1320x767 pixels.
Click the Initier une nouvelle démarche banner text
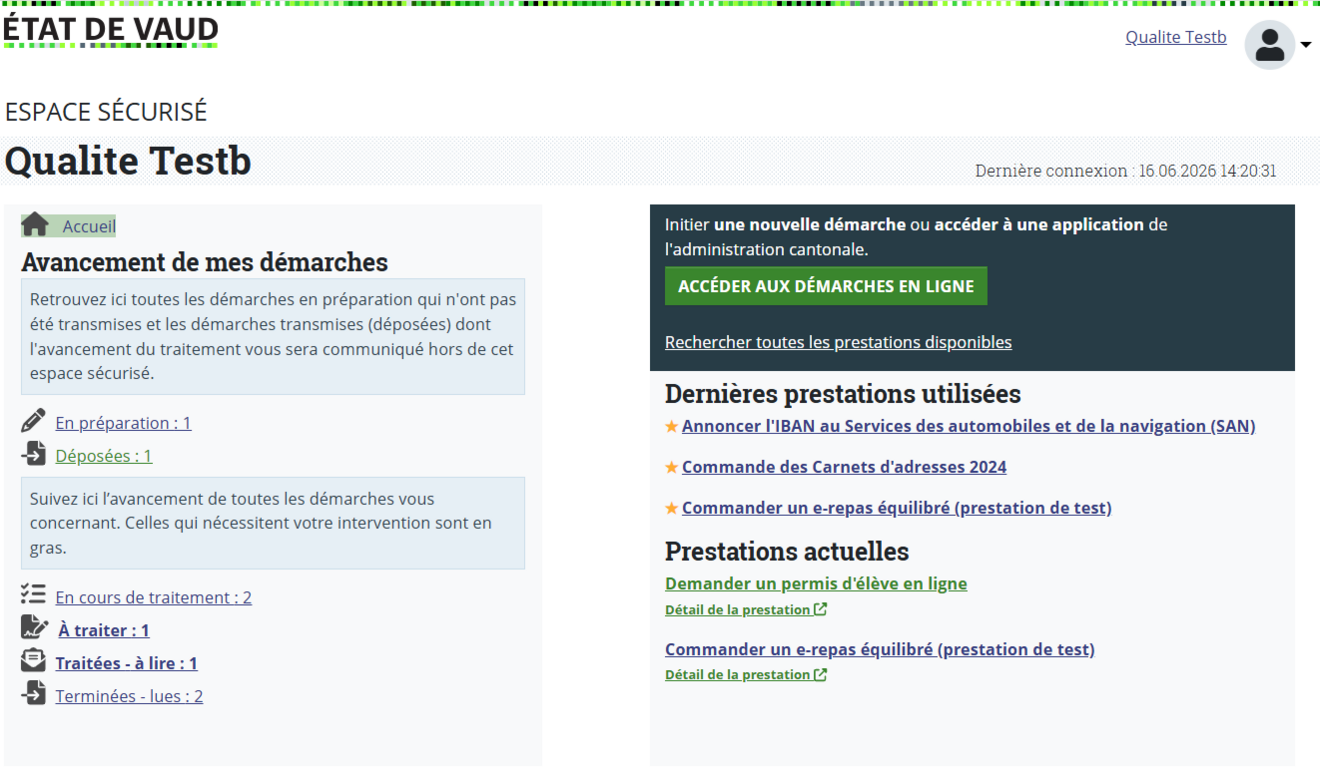pos(916,237)
